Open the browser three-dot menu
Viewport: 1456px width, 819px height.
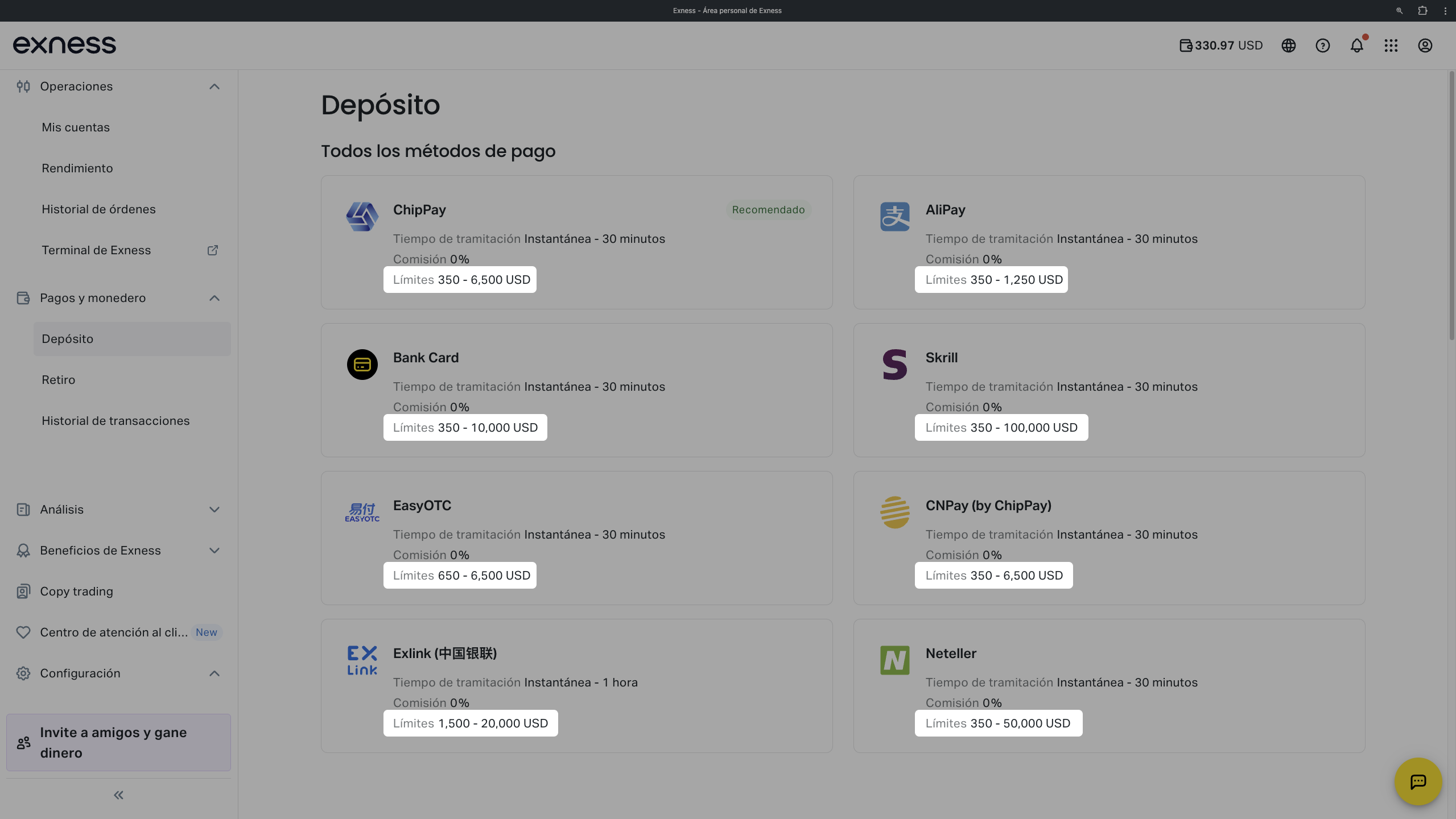(1445, 11)
